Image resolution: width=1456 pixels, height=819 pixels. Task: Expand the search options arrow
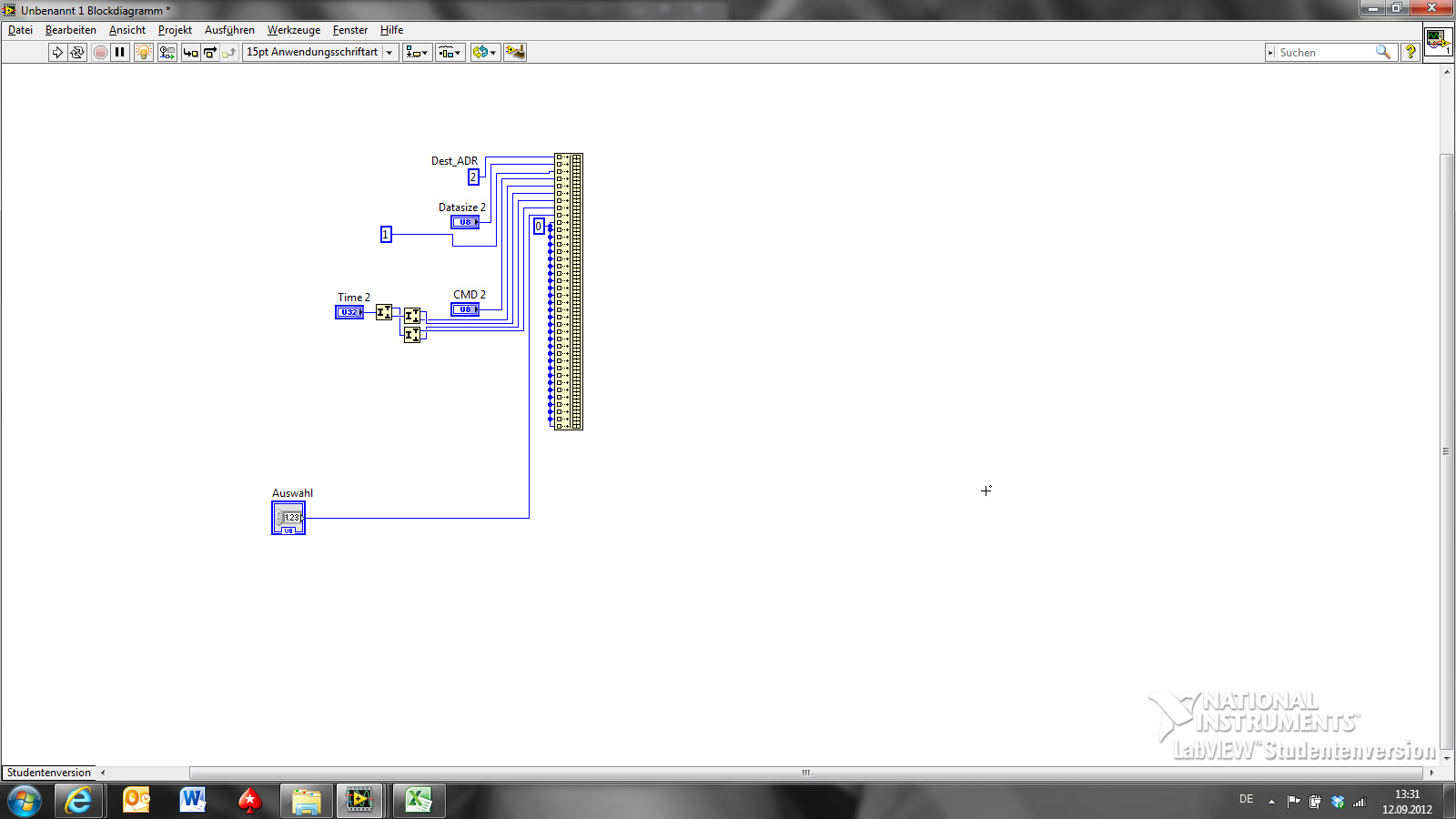pyautogui.click(x=1270, y=53)
